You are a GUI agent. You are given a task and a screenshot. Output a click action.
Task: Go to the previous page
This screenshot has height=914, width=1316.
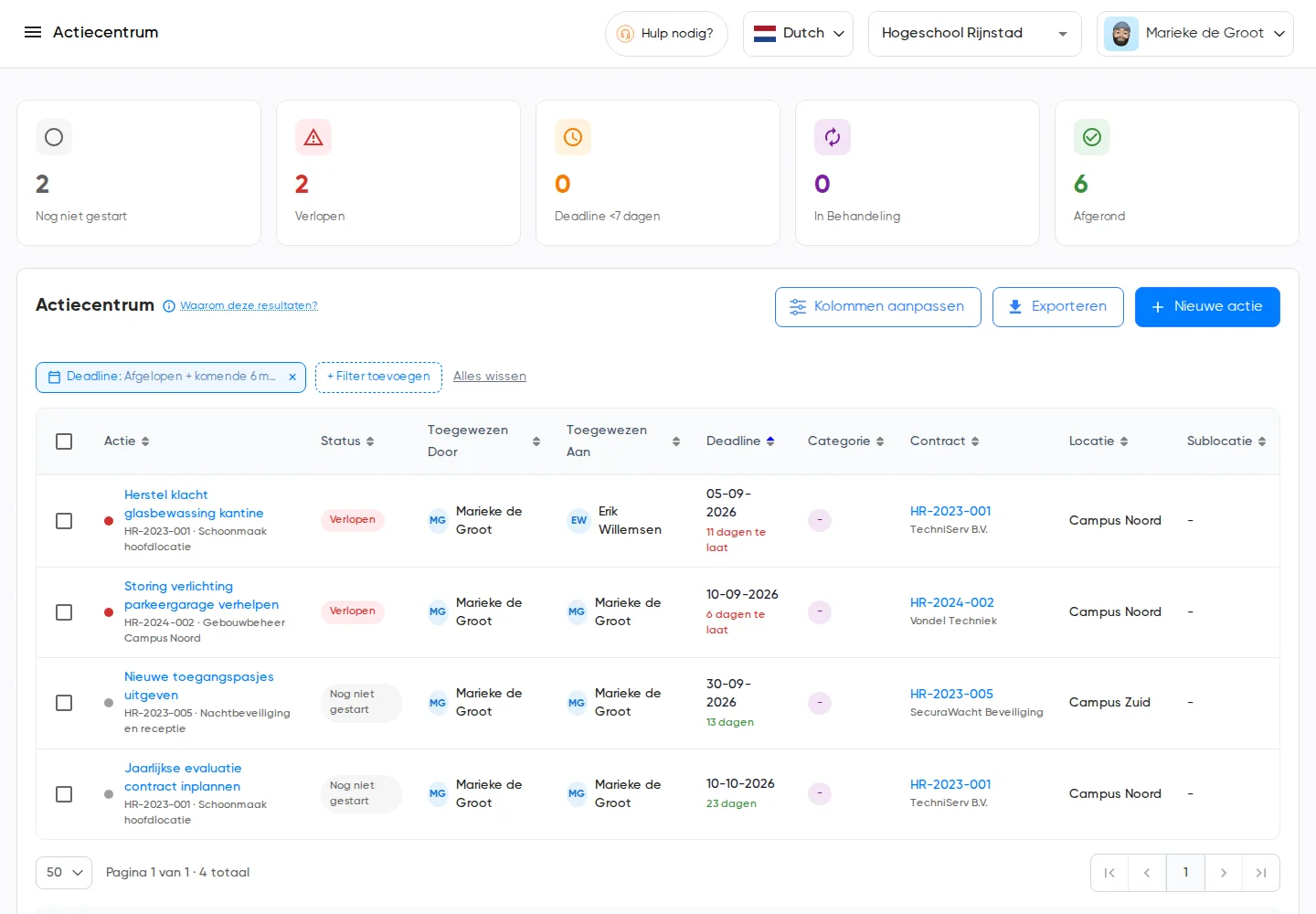click(x=1147, y=873)
